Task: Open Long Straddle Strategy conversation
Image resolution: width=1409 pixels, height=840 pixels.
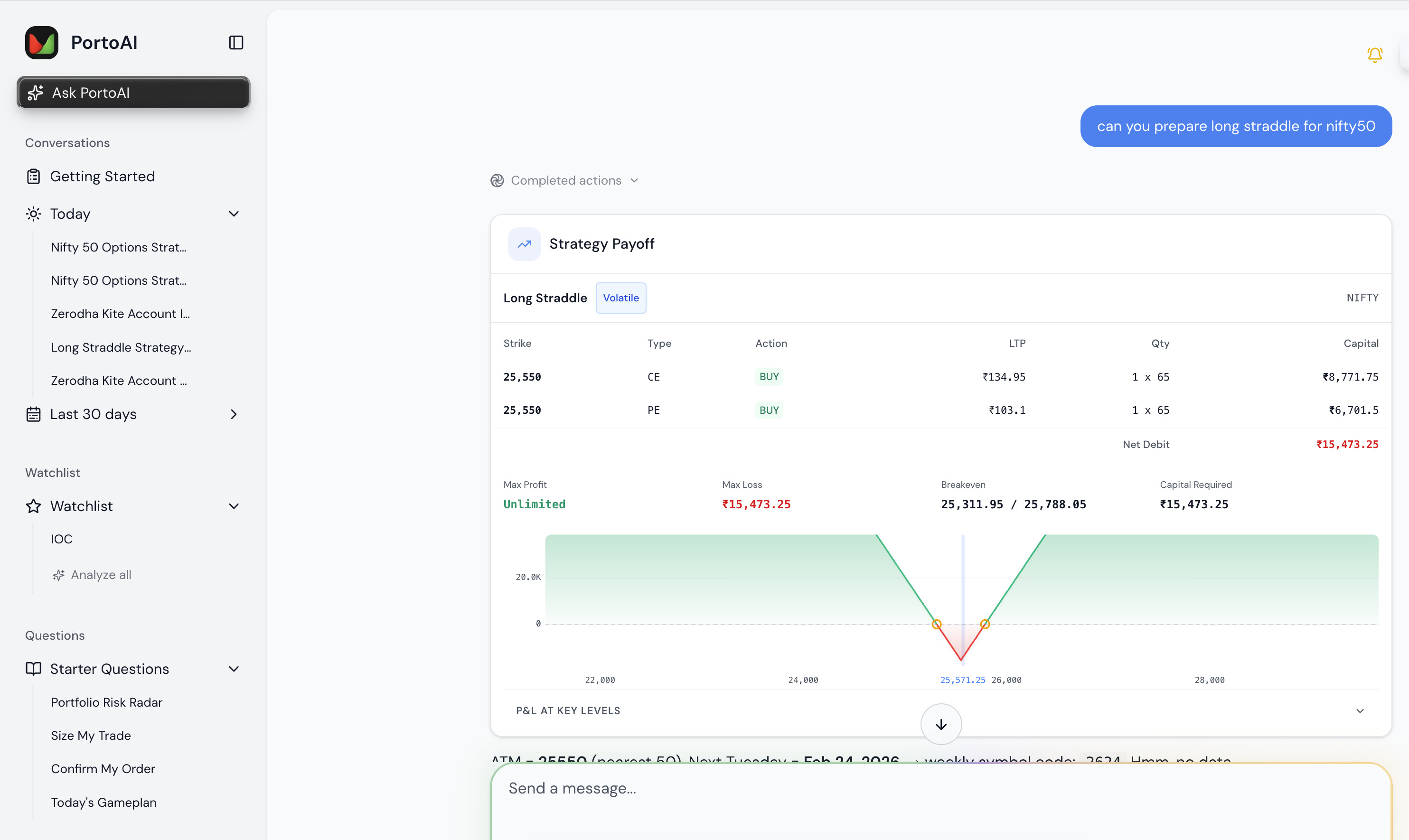Action: click(x=121, y=347)
